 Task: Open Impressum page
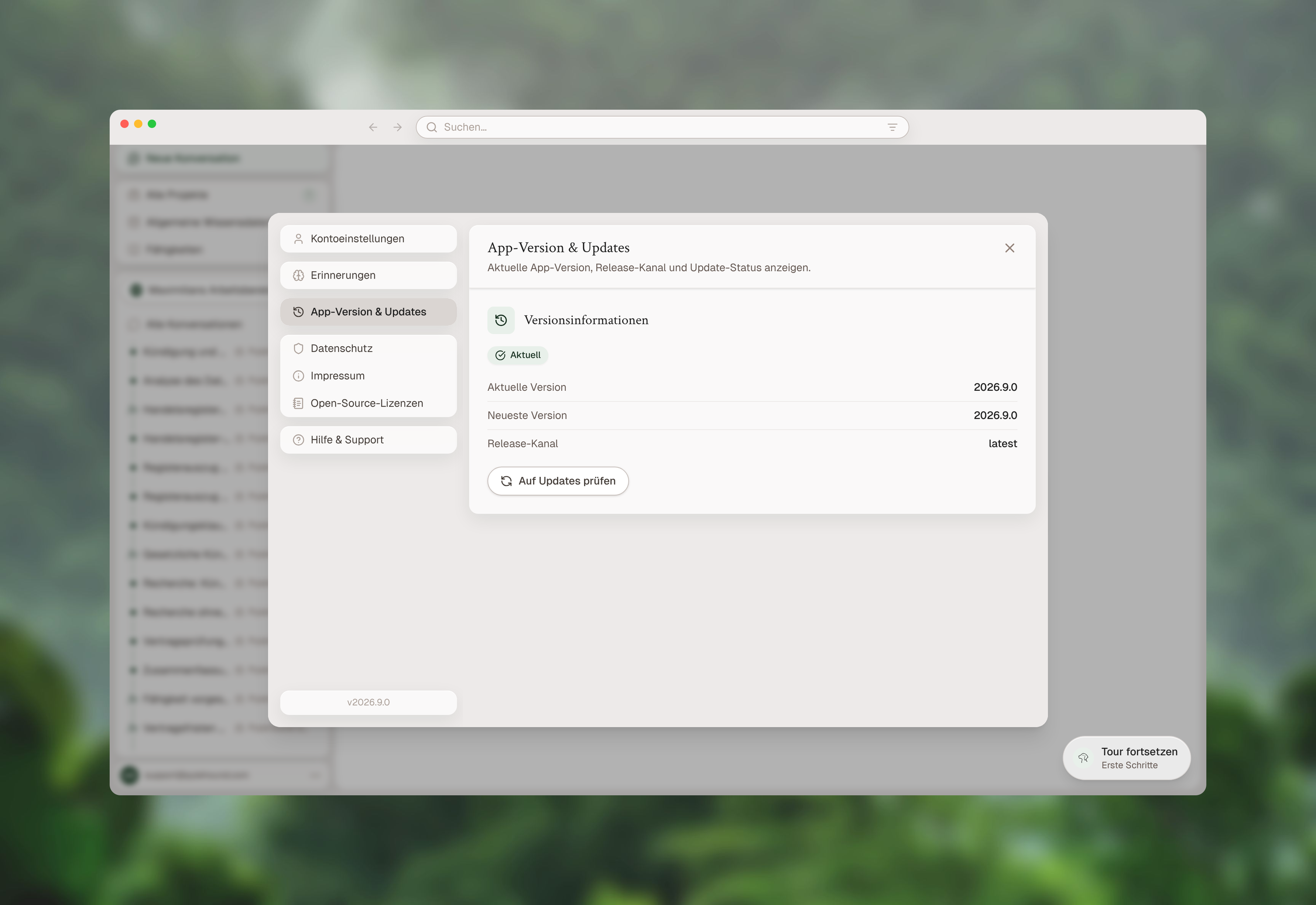[368, 376]
